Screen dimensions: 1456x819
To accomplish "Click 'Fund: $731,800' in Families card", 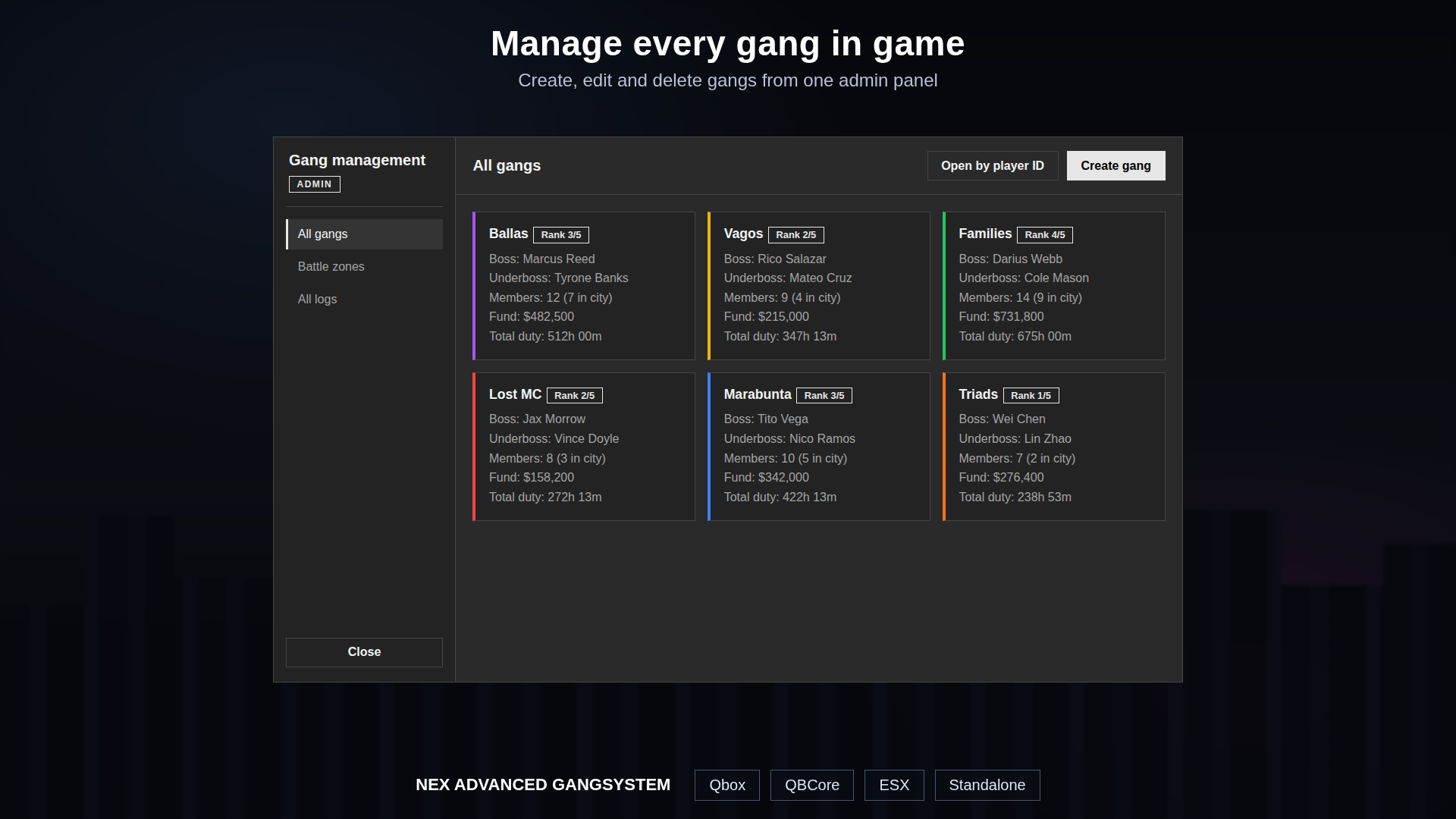I will pyautogui.click(x=1001, y=317).
